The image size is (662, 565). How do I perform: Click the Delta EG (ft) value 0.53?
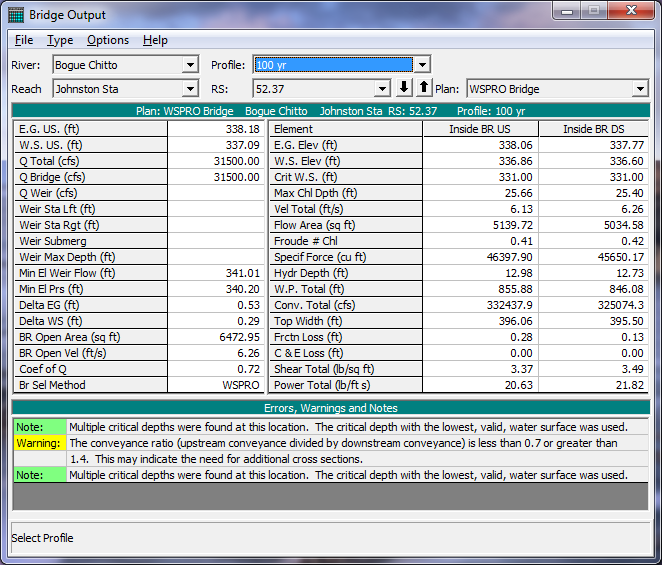click(x=216, y=305)
